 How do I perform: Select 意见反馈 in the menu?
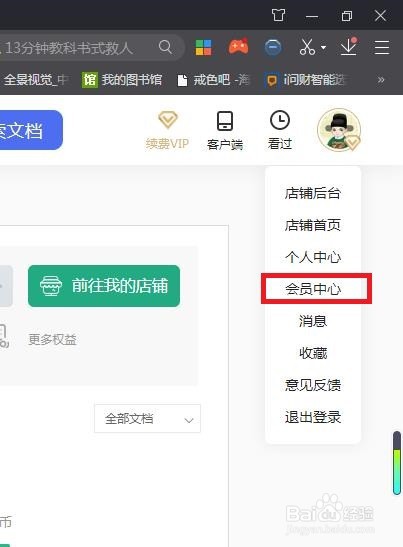[313, 385]
